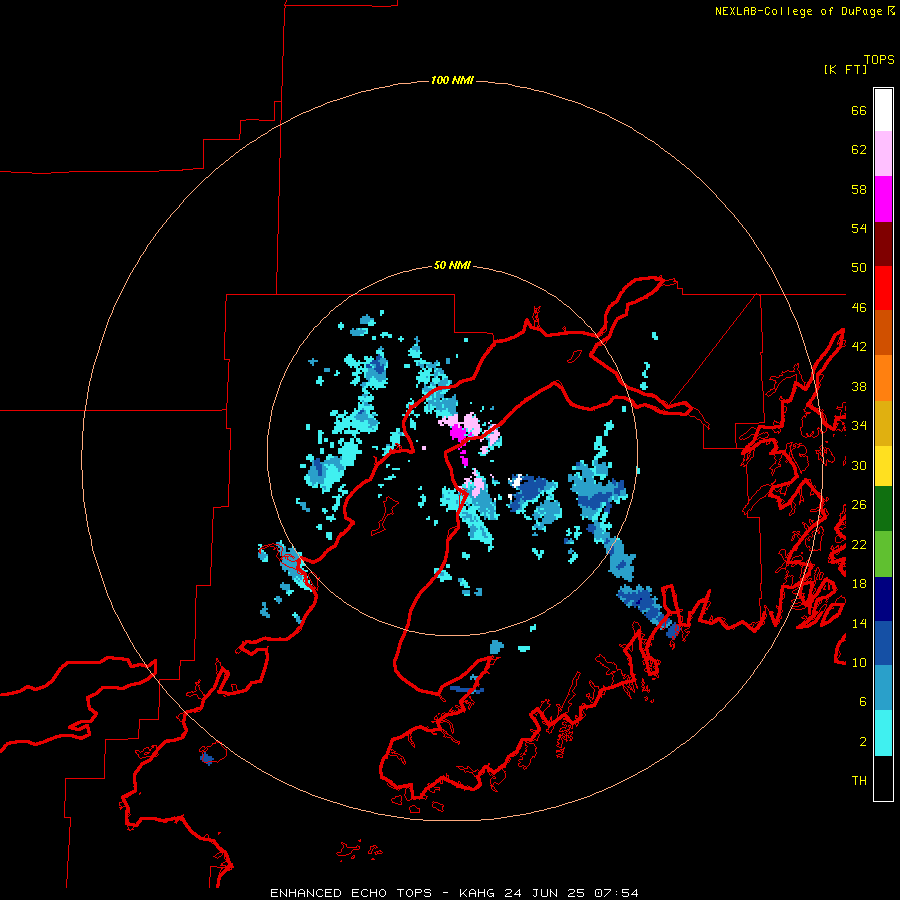Click the light pink legend swatch
Image resolution: width=900 pixels, height=900 pixels.
(x=883, y=154)
